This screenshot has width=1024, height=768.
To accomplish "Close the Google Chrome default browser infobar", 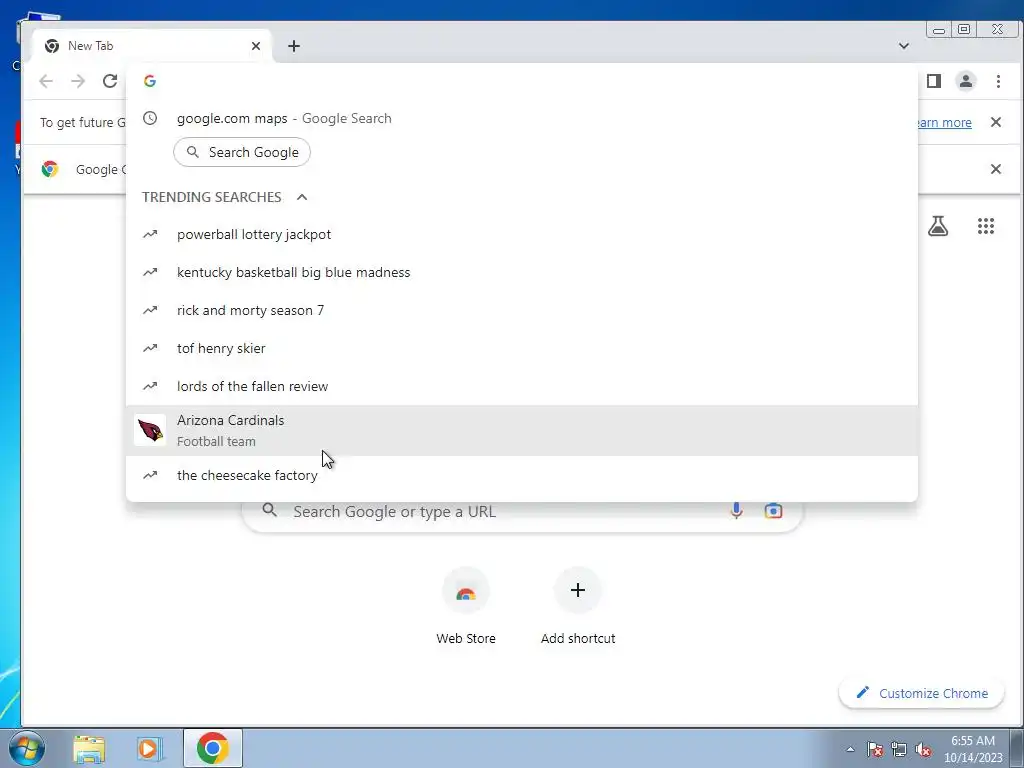I will coord(996,169).
